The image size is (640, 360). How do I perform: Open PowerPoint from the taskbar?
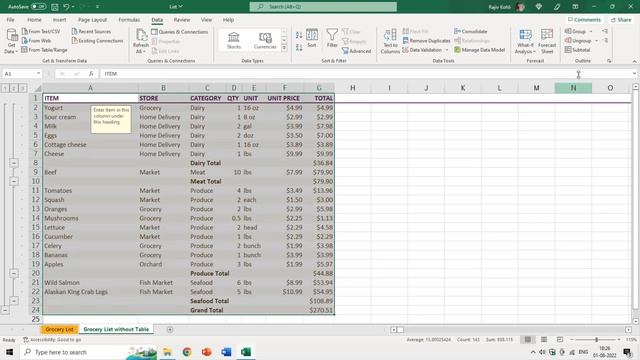point(207,352)
